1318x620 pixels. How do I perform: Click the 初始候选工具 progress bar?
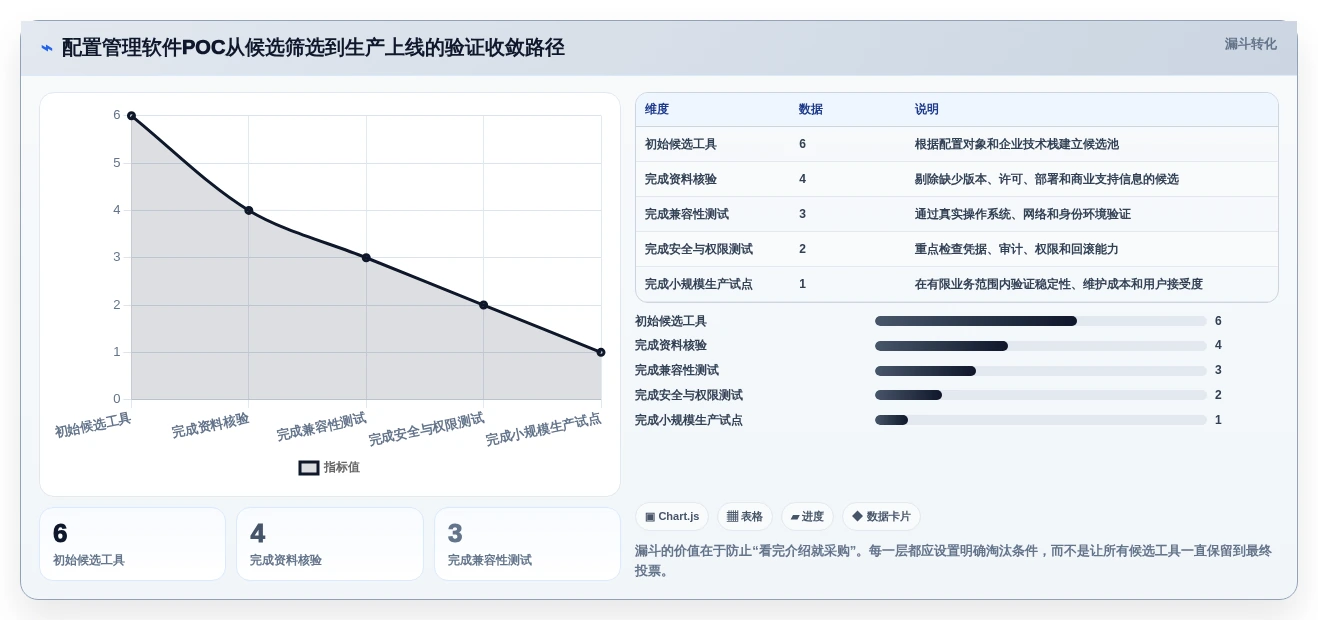coord(1041,321)
